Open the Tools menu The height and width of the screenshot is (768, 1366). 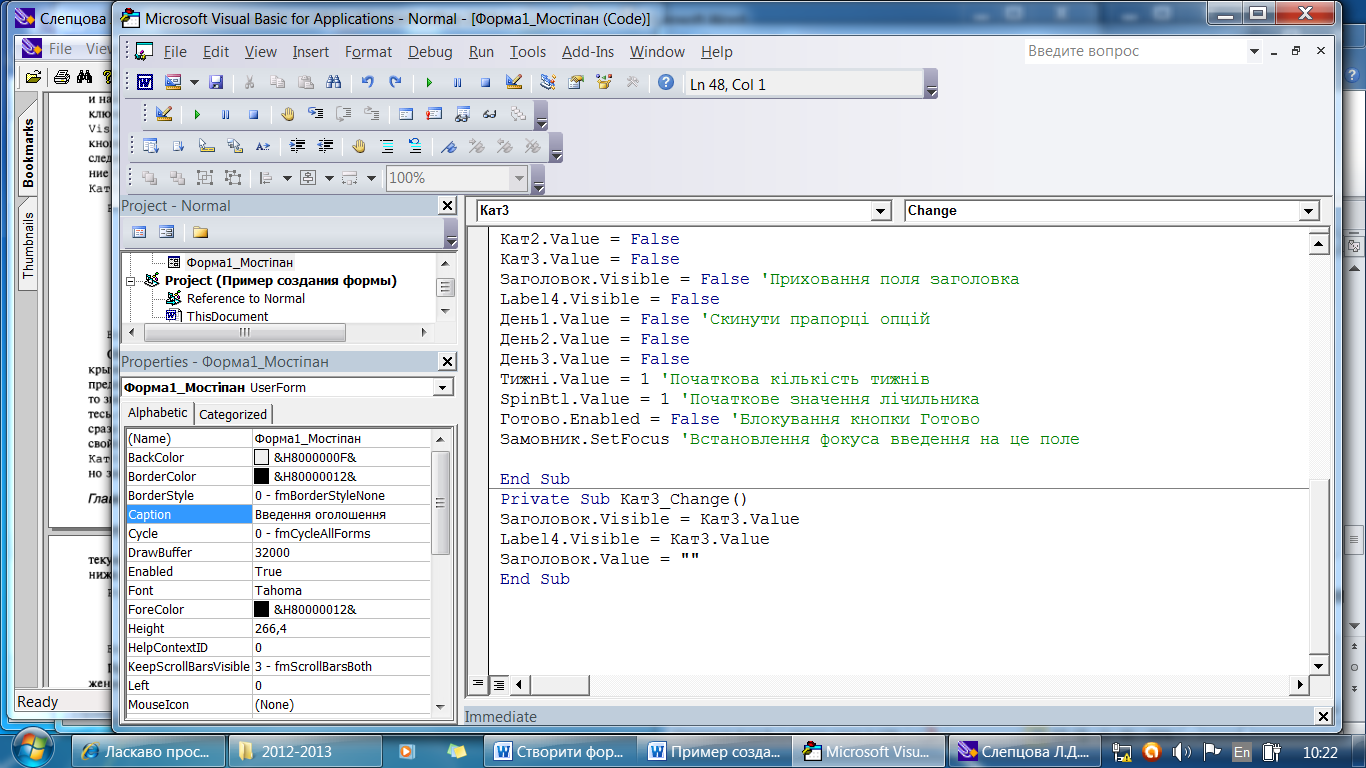tap(528, 52)
